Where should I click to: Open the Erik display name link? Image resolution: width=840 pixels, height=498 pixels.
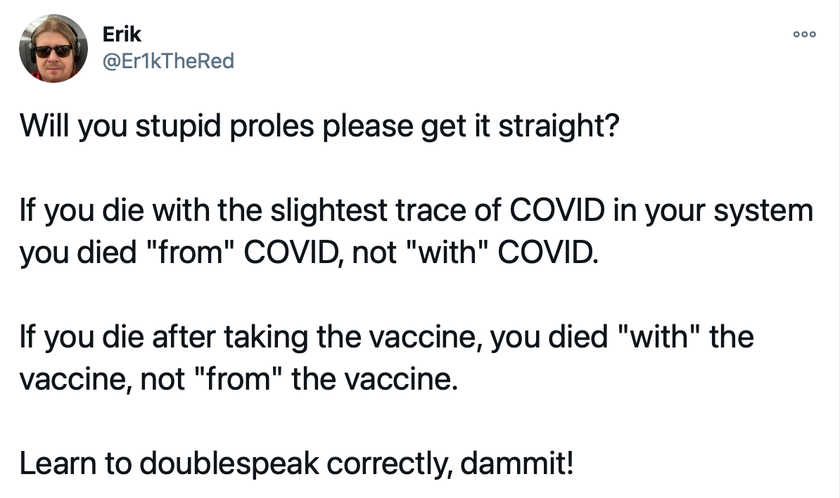tap(122, 34)
